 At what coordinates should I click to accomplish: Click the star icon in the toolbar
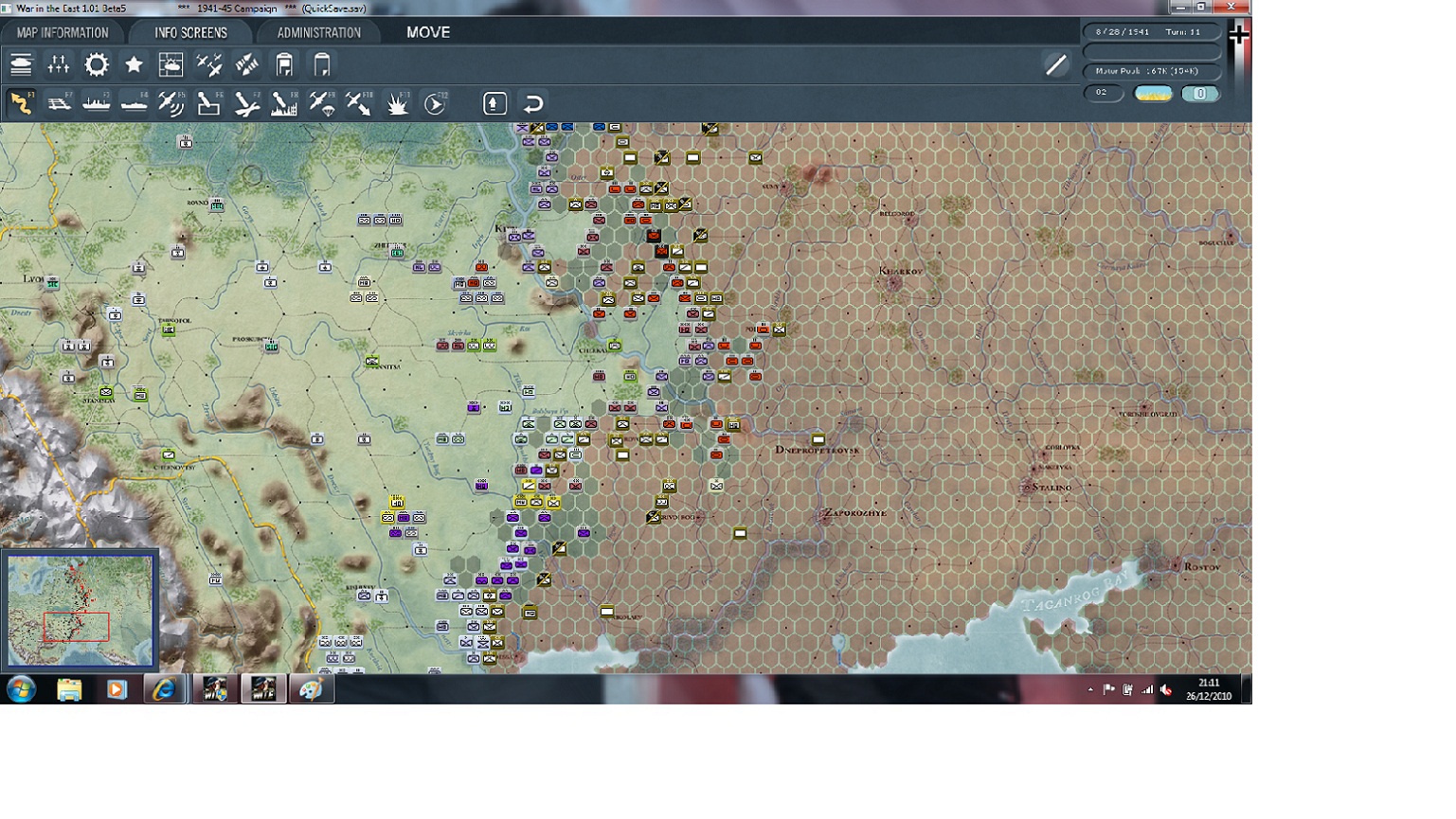tap(134, 64)
